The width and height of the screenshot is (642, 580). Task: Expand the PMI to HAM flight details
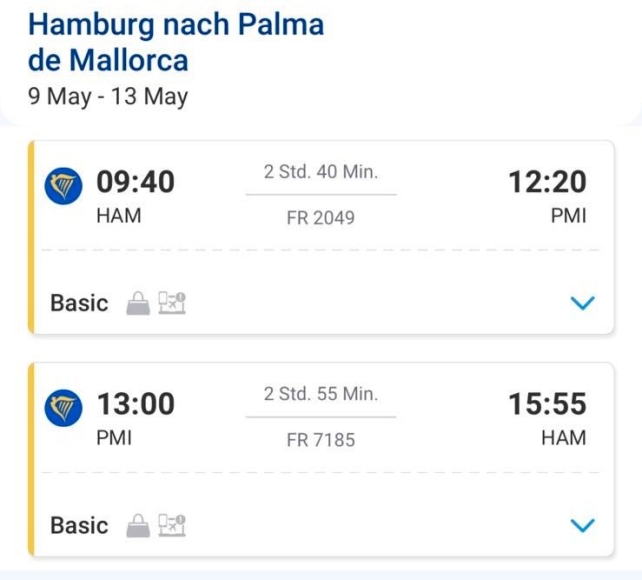click(581, 525)
